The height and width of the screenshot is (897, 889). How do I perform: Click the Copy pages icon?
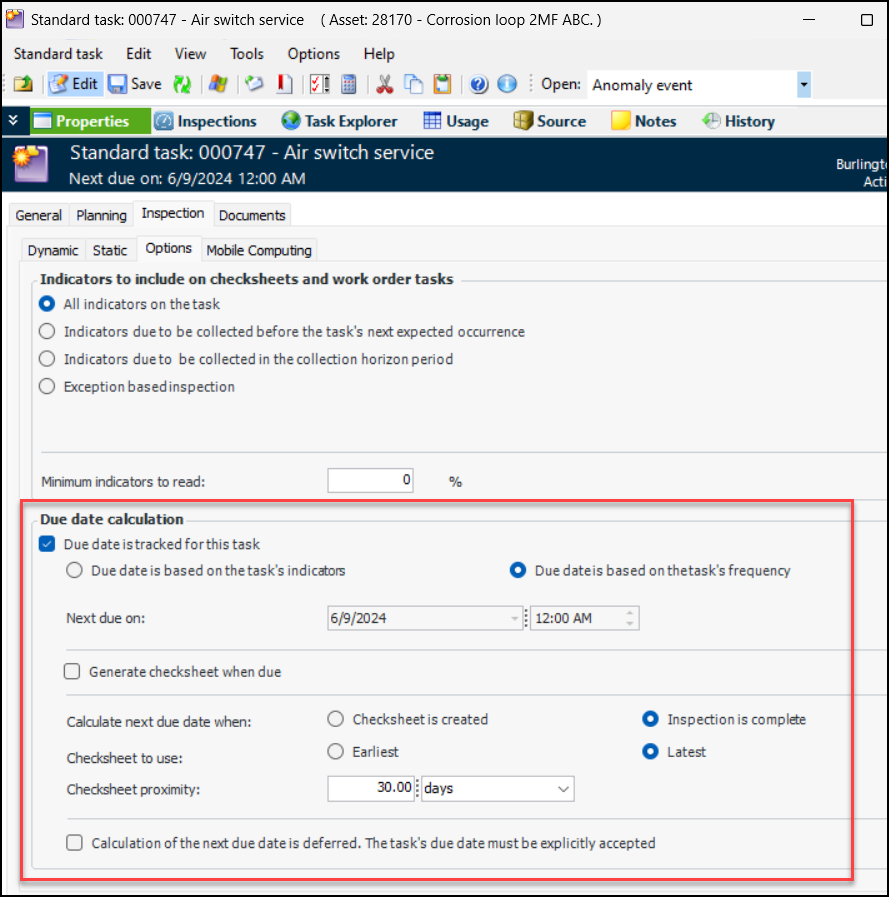tap(413, 84)
